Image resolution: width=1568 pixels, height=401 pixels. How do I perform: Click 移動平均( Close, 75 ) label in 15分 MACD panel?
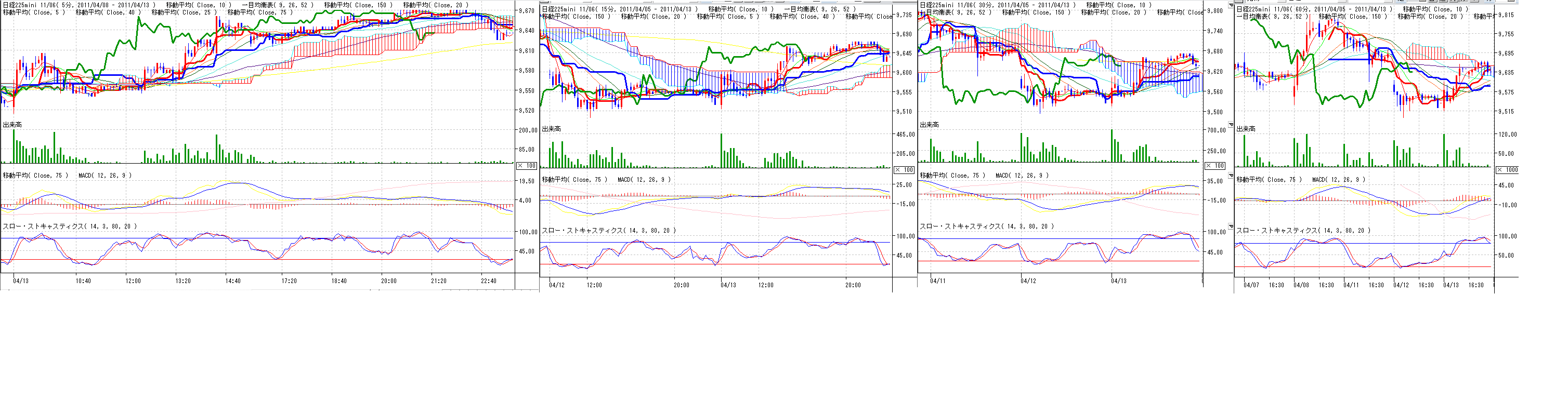click(574, 180)
